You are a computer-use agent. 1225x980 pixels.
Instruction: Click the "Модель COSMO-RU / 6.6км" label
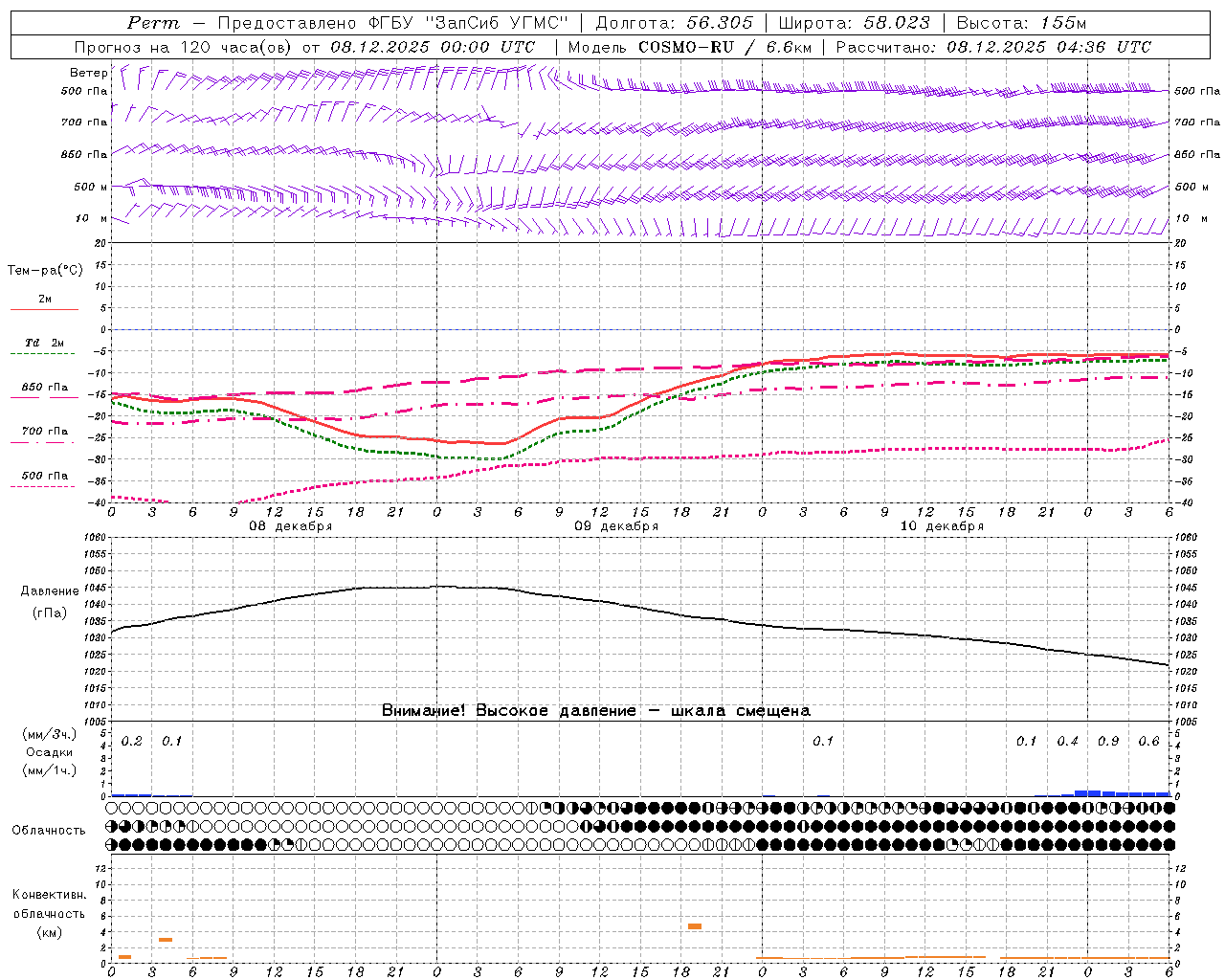point(690,47)
